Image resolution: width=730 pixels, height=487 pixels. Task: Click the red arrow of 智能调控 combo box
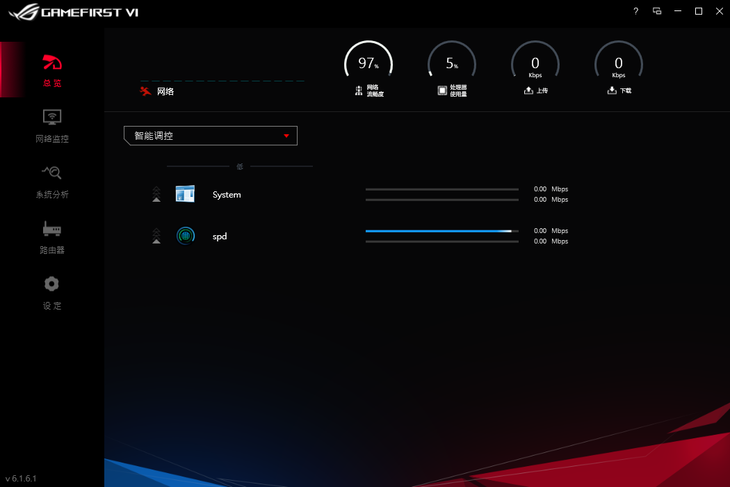(286, 136)
